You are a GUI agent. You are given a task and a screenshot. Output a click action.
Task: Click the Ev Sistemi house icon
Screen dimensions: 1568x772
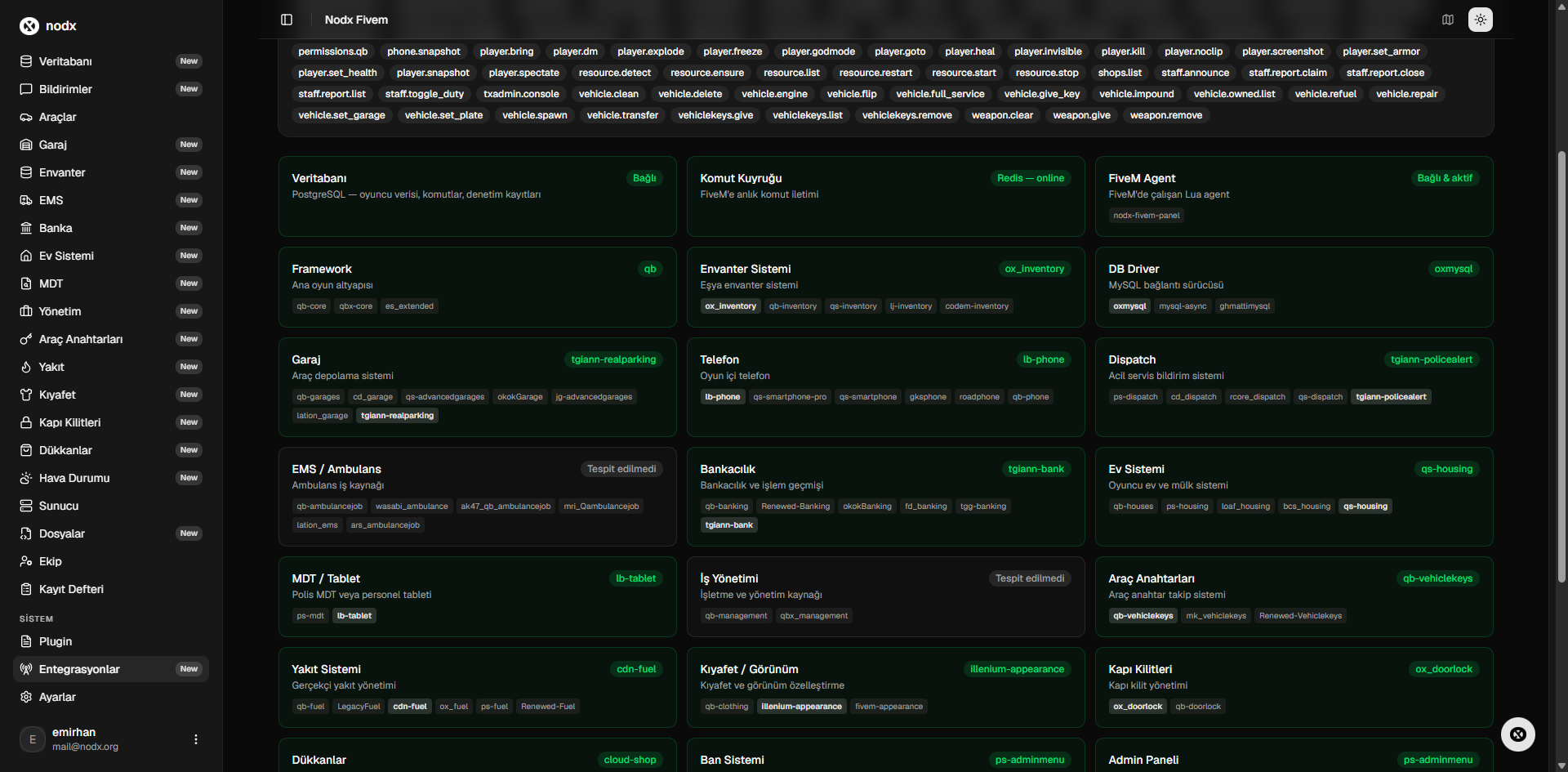tap(26, 256)
